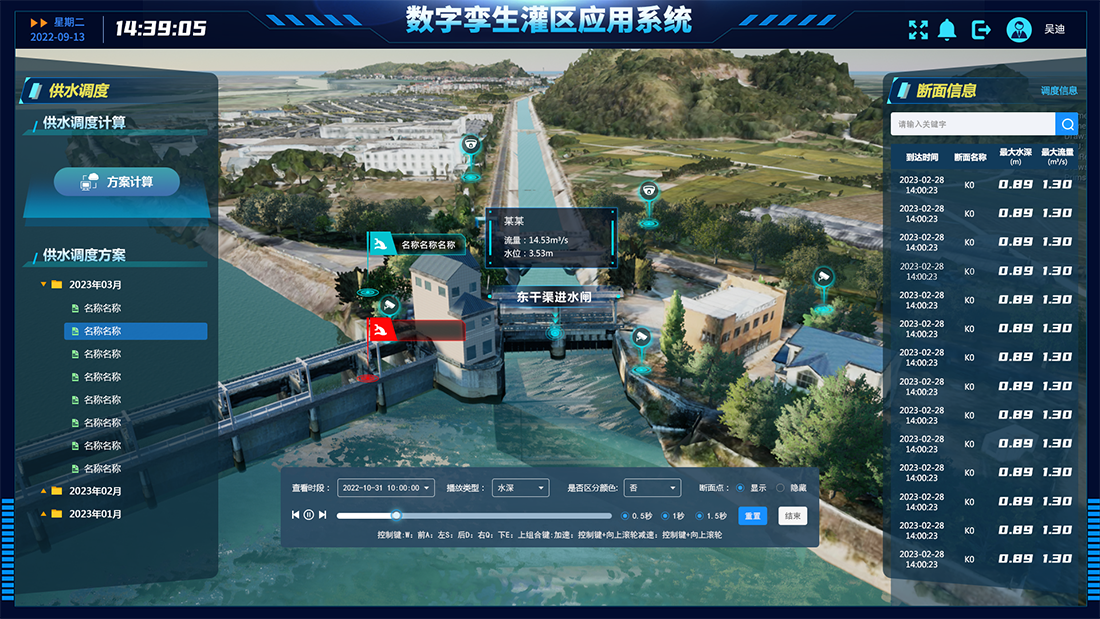Click the user avatar icon
The image size is (1100, 619).
click(1019, 30)
